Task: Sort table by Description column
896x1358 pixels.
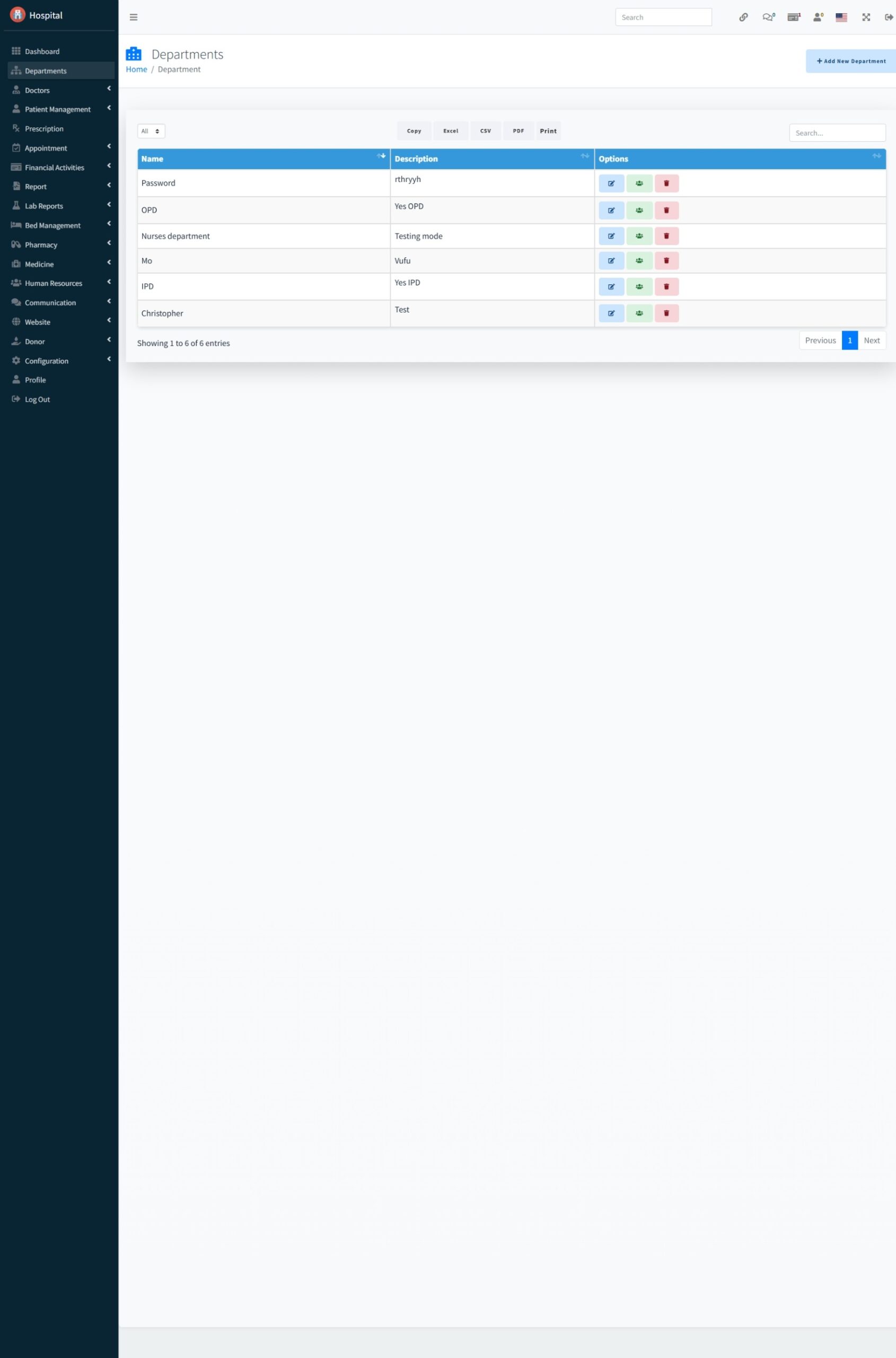Action: [493, 159]
